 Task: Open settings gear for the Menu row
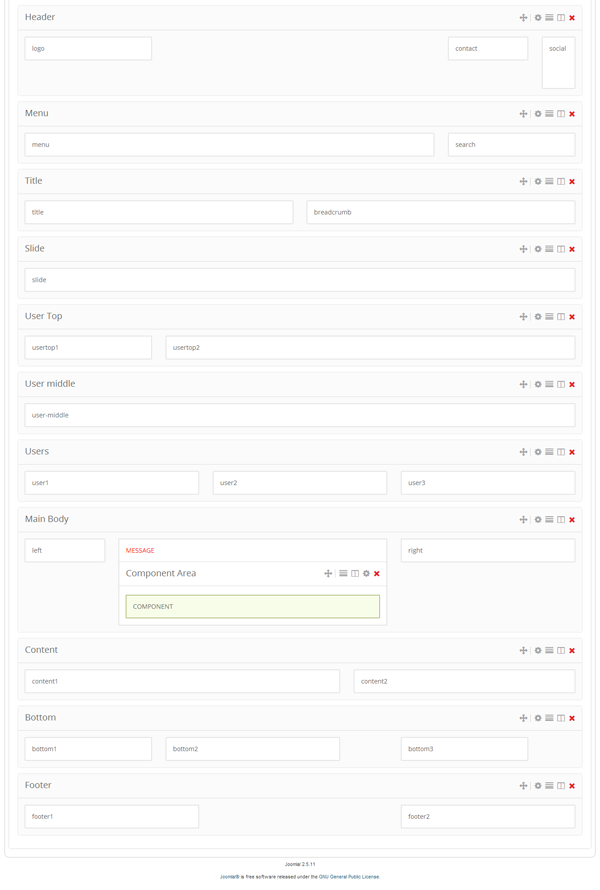pyautogui.click(x=538, y=114)
